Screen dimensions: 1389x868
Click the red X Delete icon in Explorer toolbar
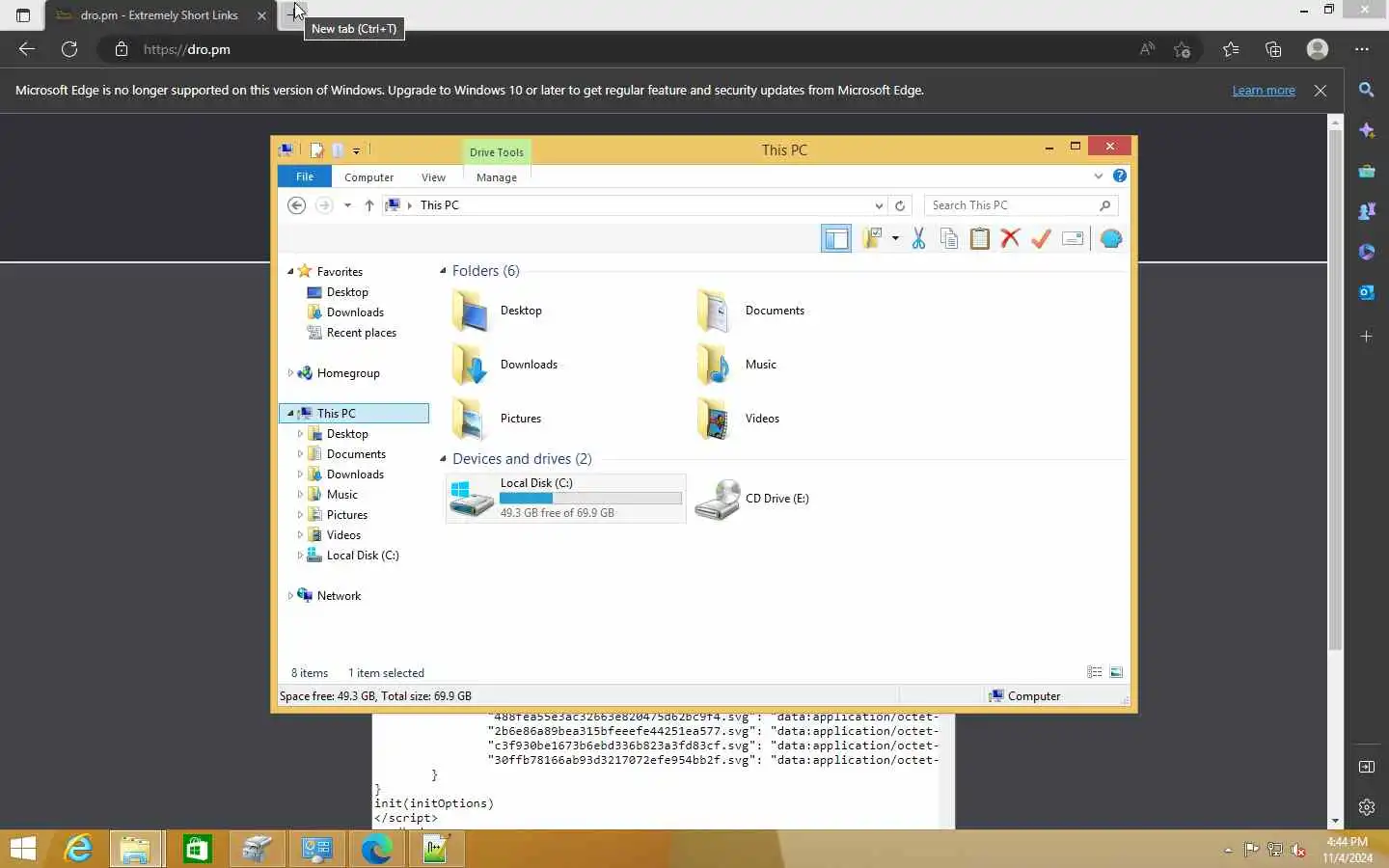pyautogui.click(x=1010, y=238)
